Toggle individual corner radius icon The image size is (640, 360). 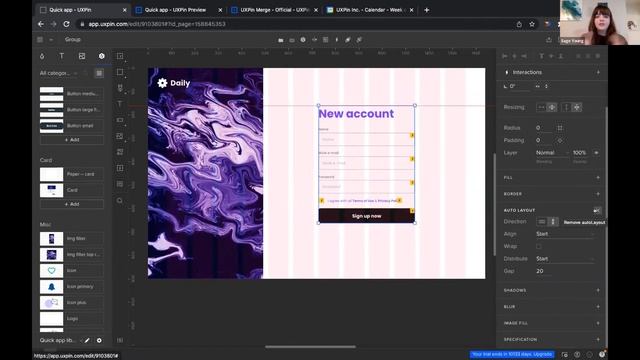pyautogui.click(x=560, y=128)
